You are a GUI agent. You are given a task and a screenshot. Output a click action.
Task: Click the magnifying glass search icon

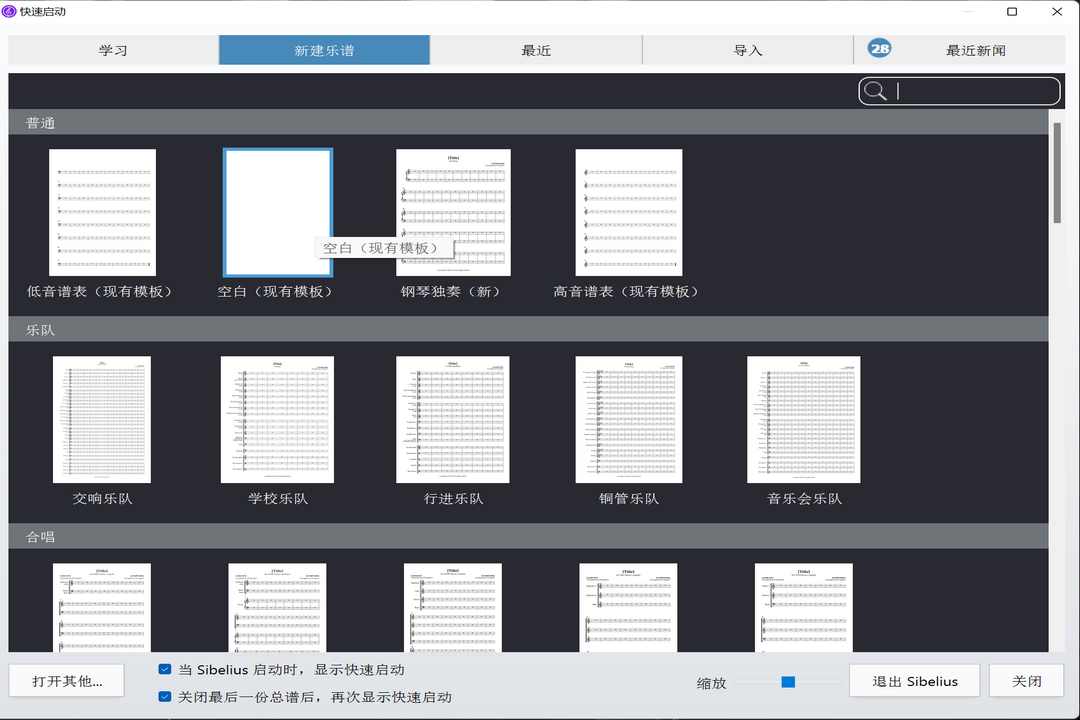tap(875, 91)
